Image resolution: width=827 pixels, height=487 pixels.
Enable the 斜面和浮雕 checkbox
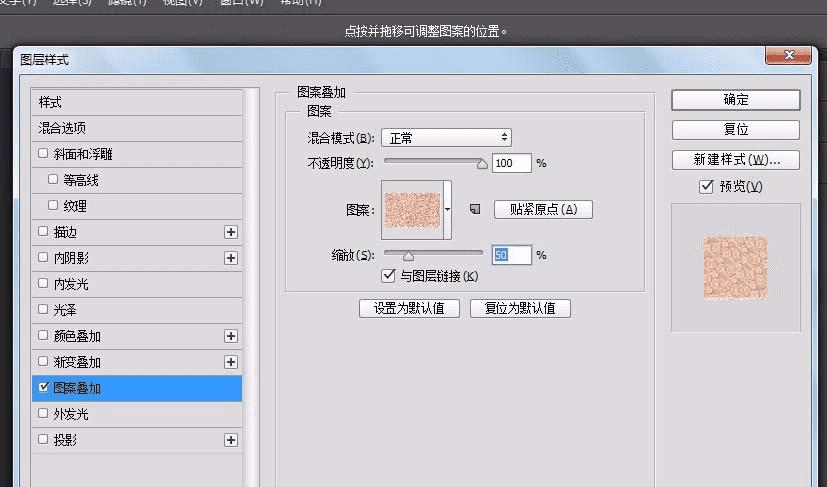point(43,154)
